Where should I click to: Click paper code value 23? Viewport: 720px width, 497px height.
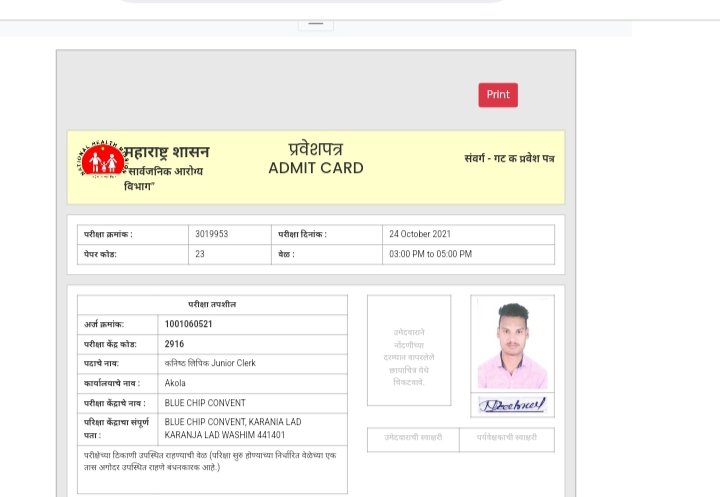pyautogui.click(x=200, y=254)
